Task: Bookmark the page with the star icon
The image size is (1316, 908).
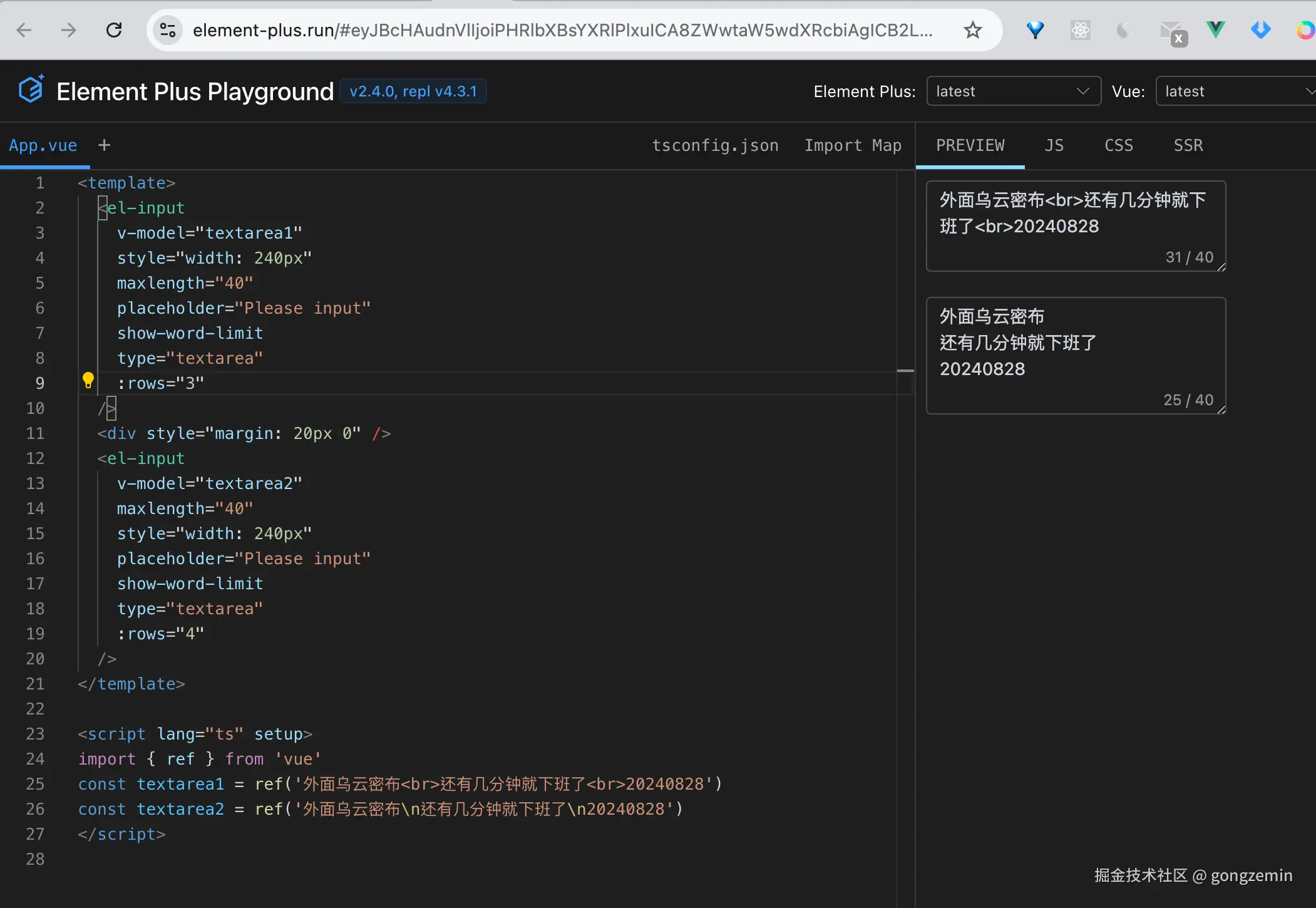Action: [972, 29]
